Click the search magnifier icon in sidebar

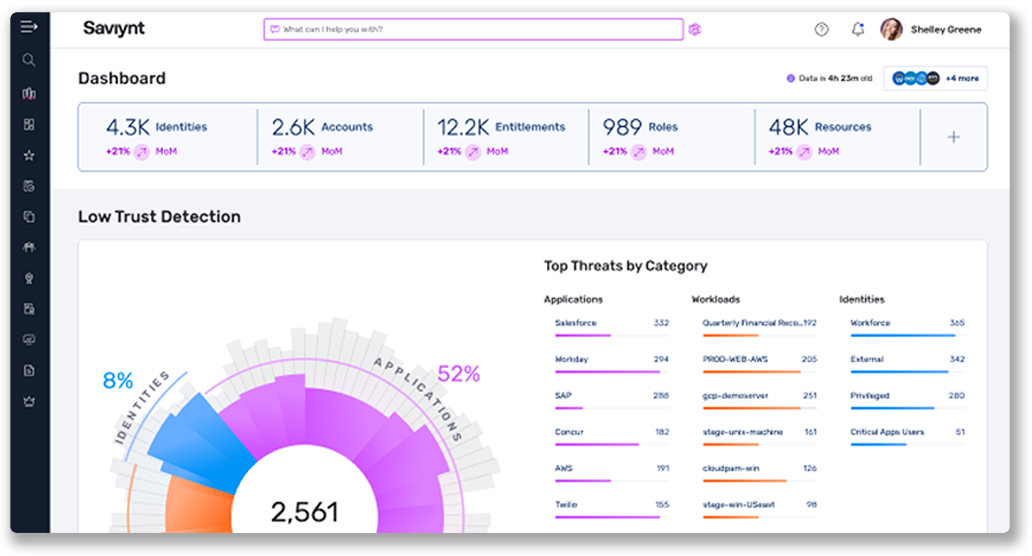(x=29, y=60)
